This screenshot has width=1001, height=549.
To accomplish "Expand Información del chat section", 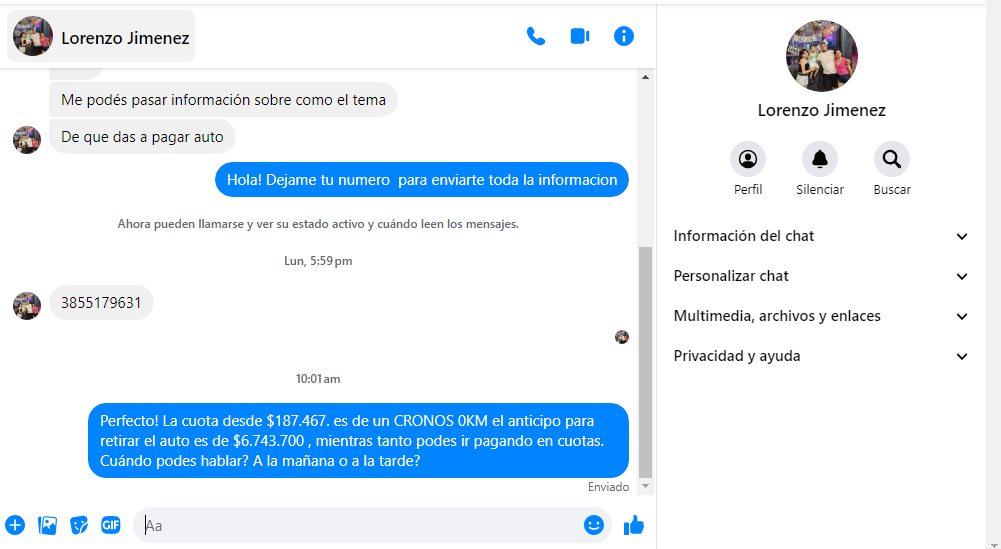I will tap(821, 236).
